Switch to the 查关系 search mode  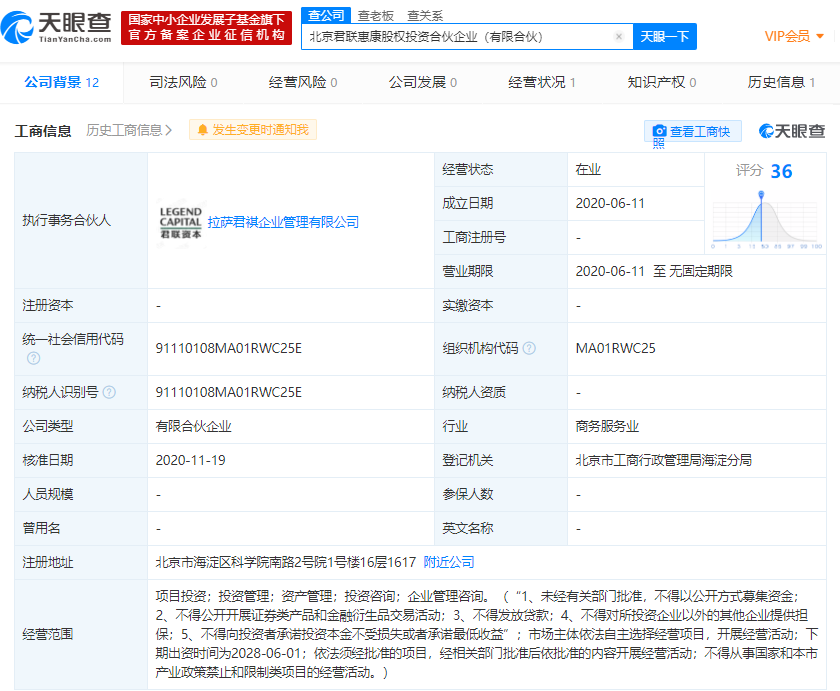click(x=424, y=15)
